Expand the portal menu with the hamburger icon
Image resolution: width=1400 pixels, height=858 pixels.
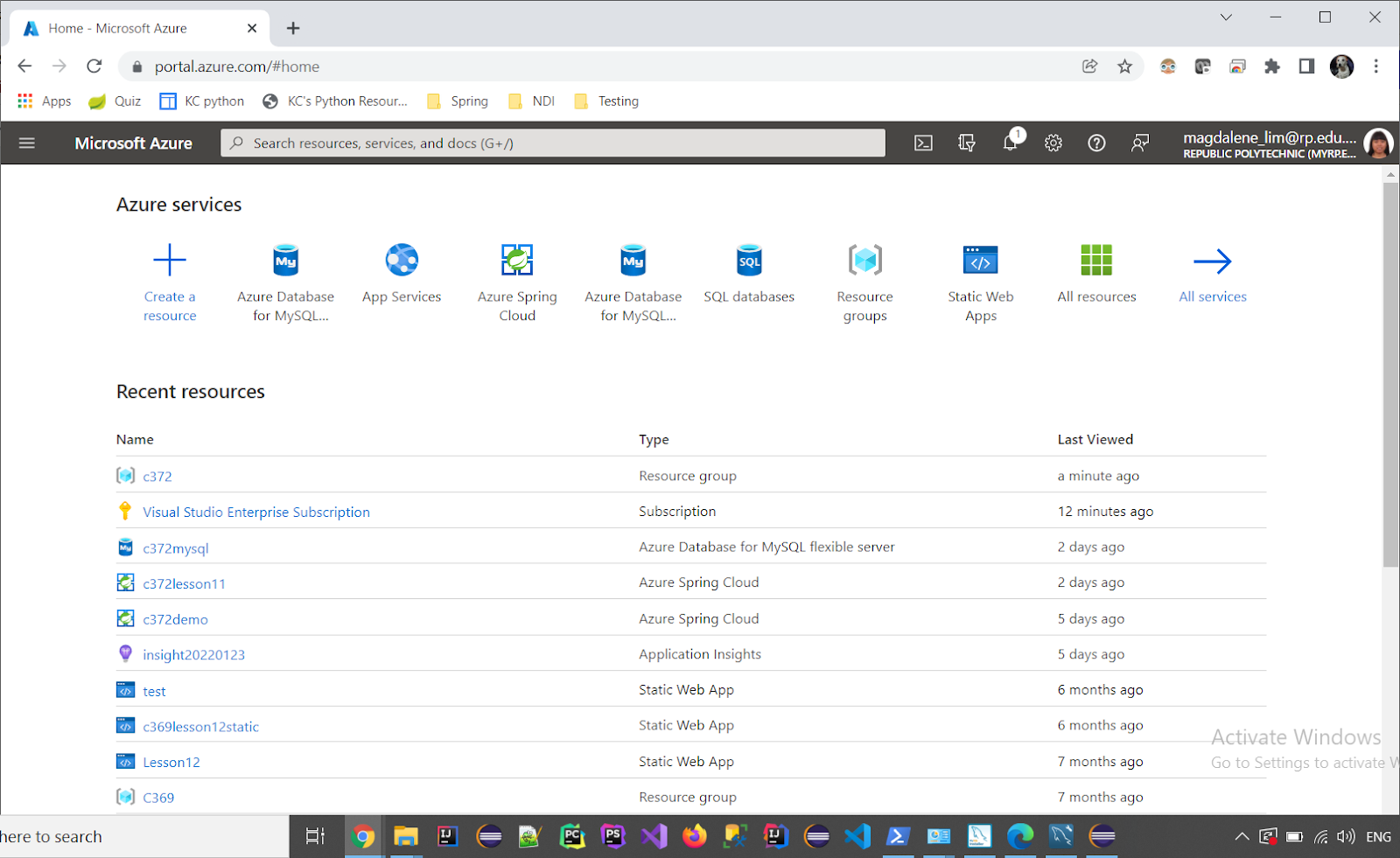coord(26,143)
